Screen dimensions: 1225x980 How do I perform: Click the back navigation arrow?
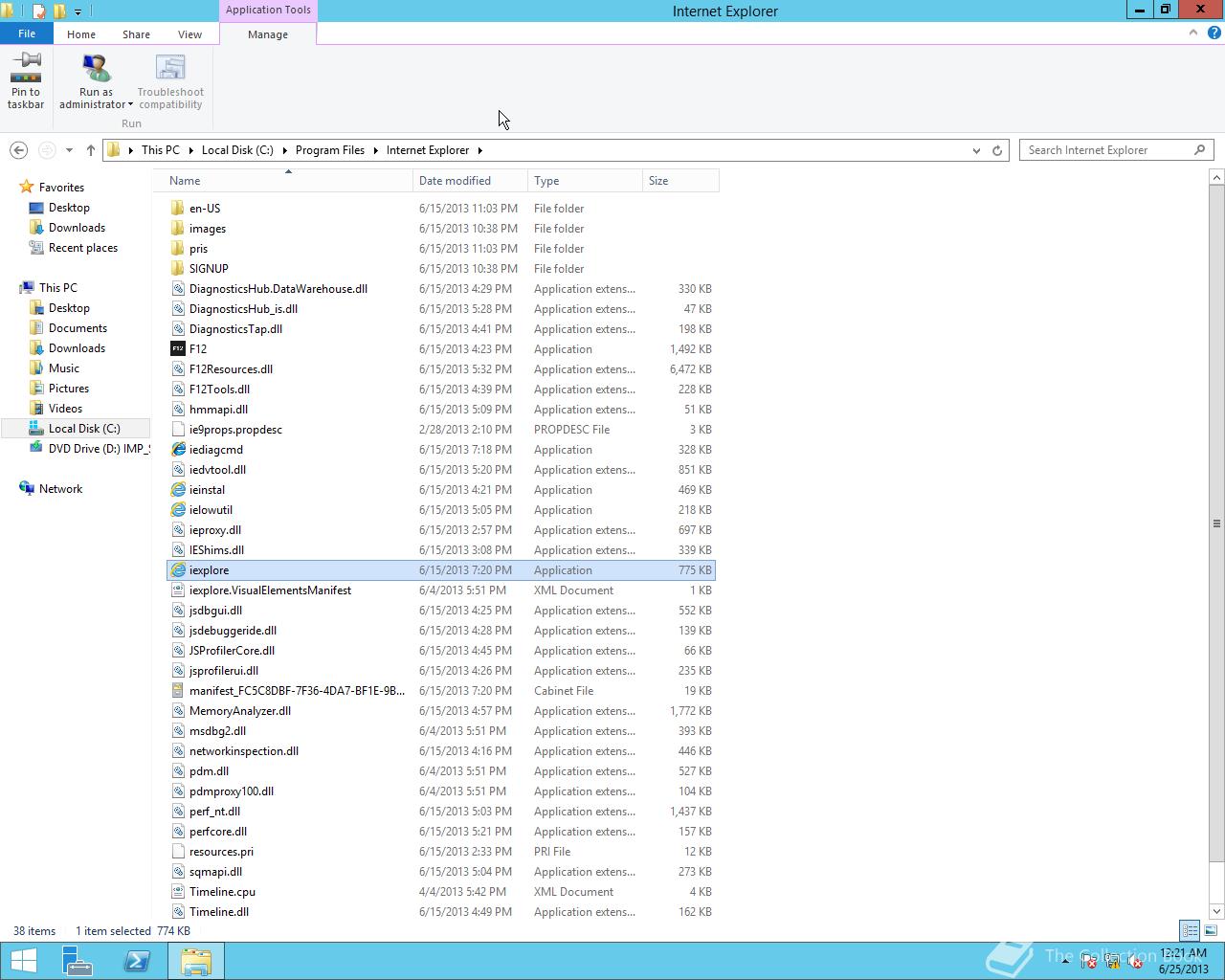pyautogui.click(x=18, y=150)
